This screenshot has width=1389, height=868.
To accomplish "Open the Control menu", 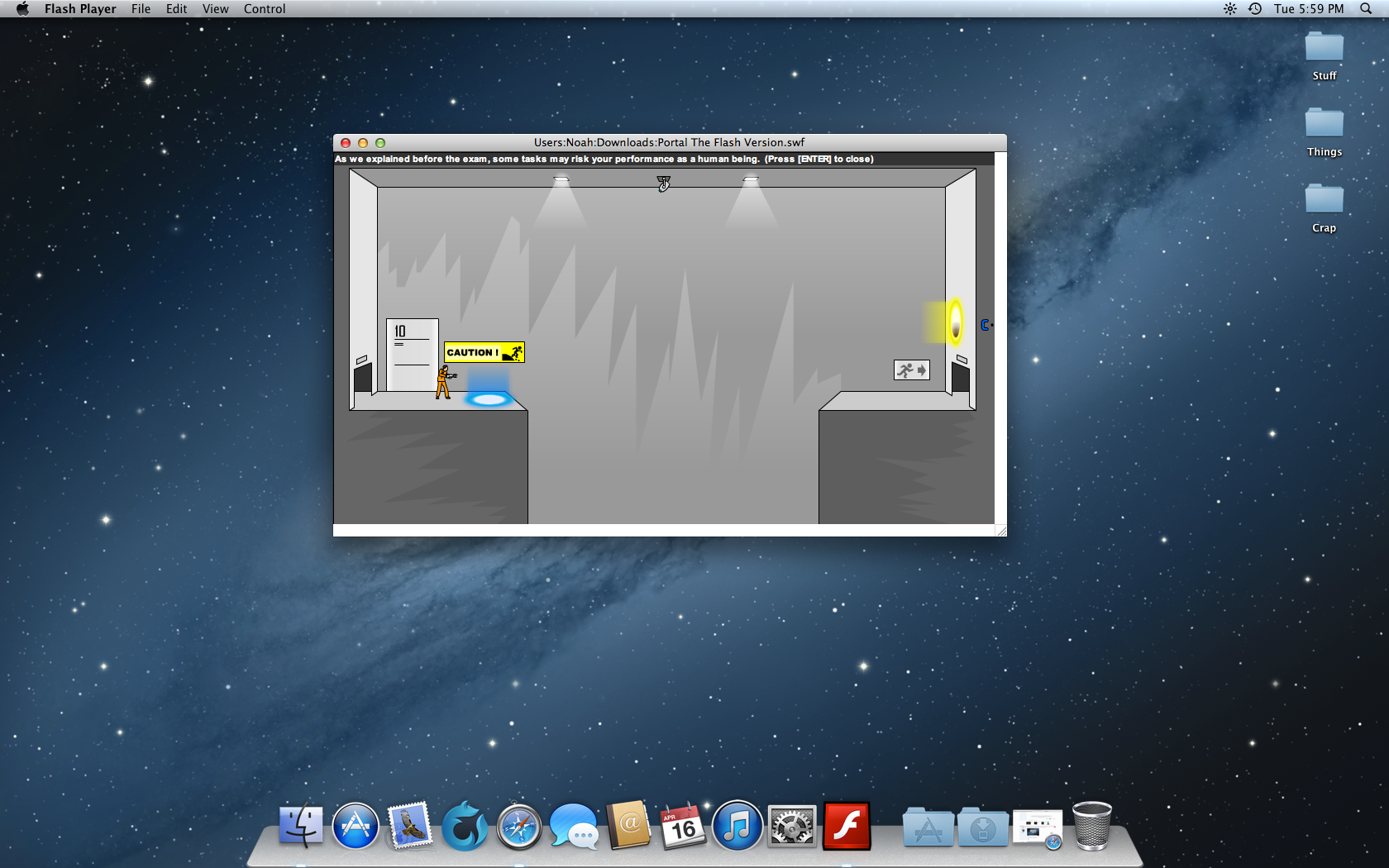I will [x=265, y=9].
